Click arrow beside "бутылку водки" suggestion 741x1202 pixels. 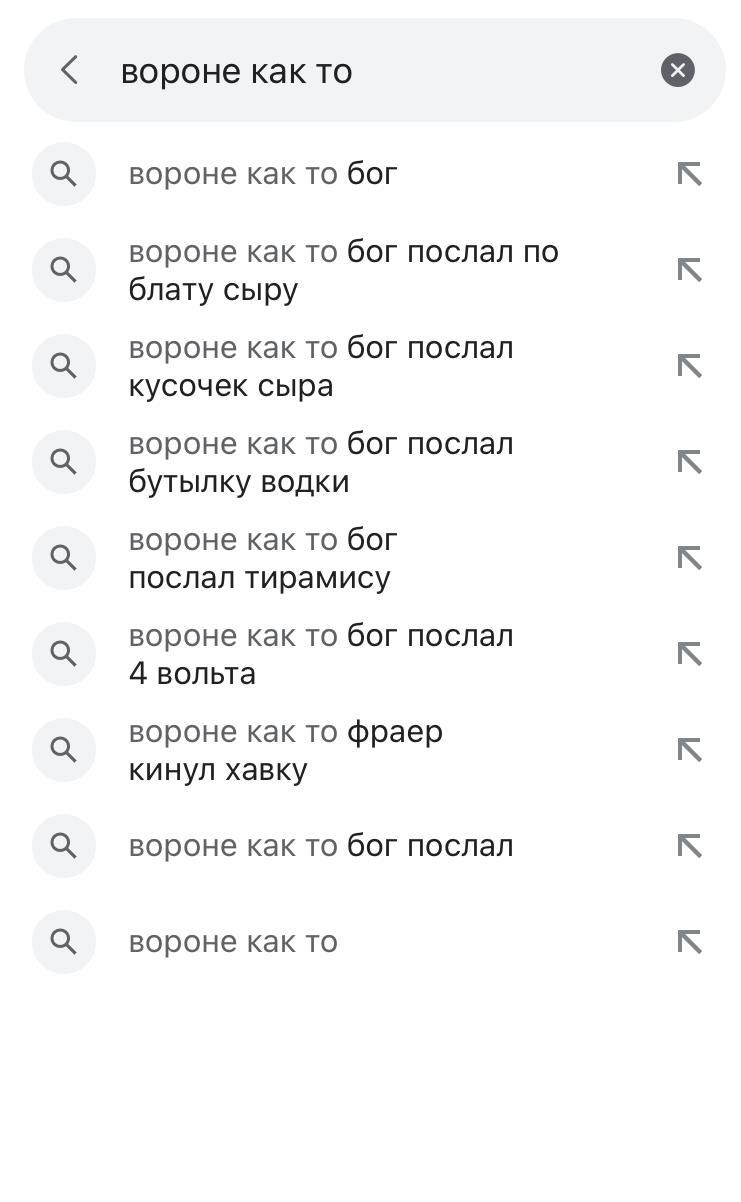(x=689, y=462)
